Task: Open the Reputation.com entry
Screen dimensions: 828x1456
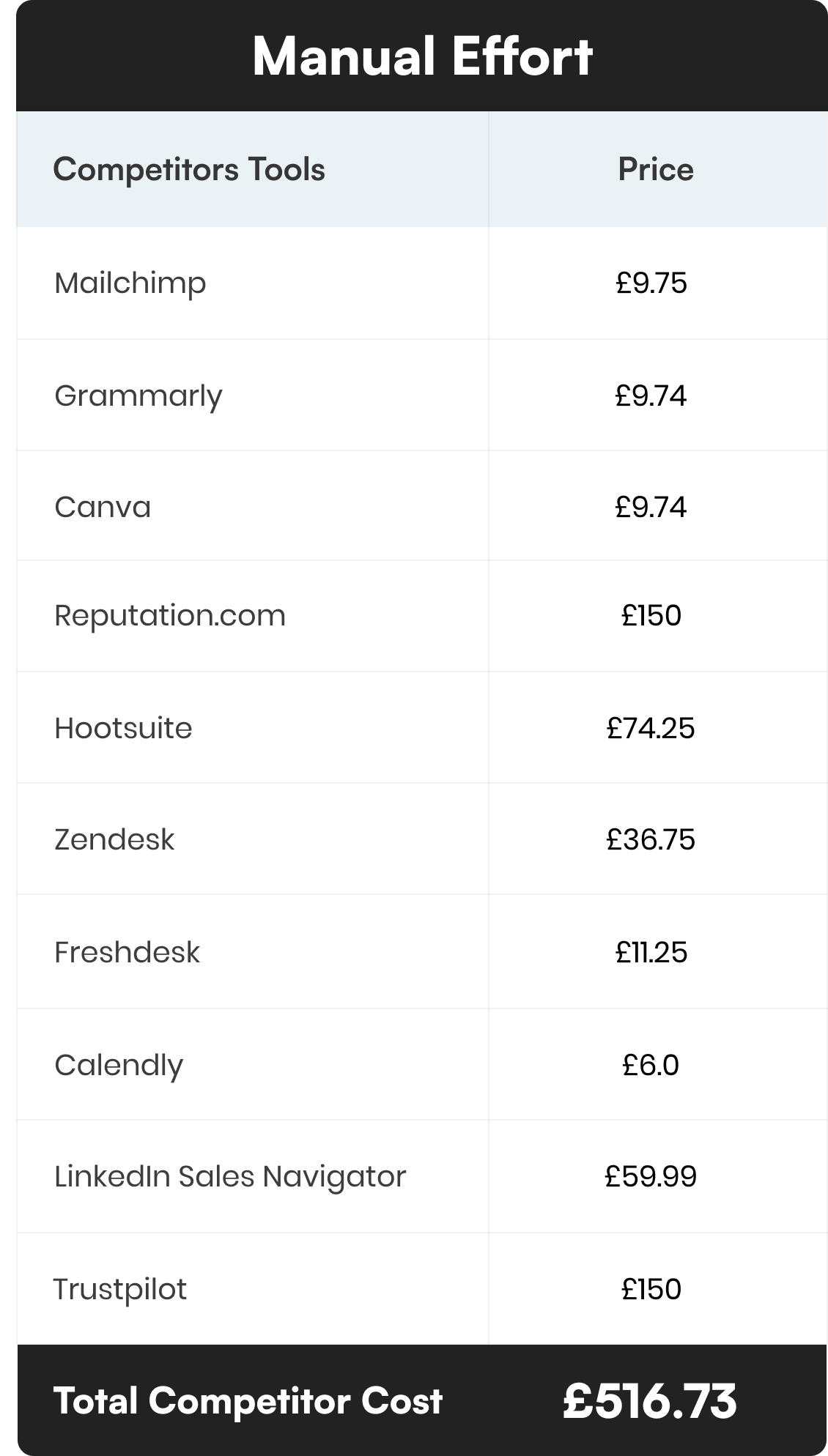Action: coord(170,615)
